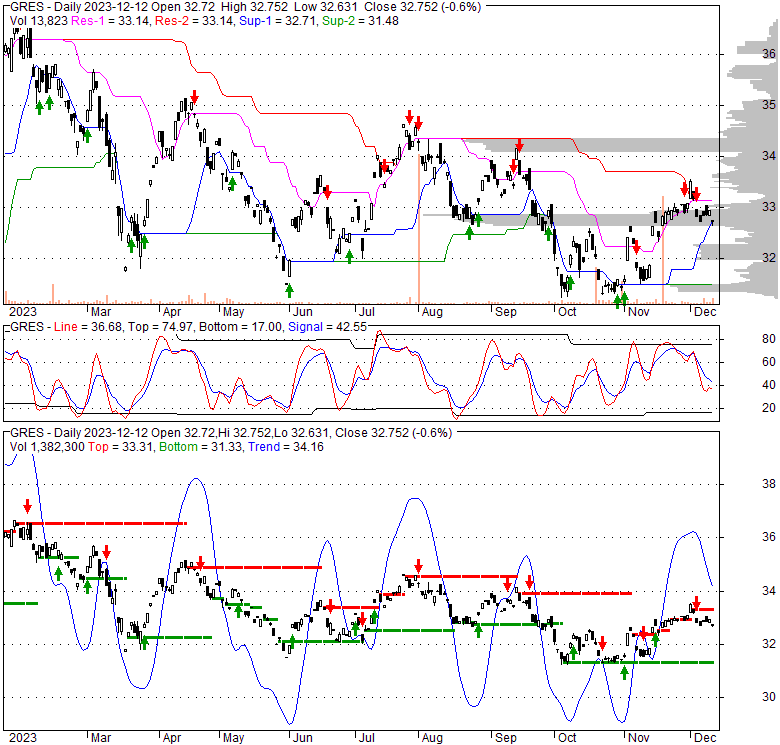This screenshot has width=780, height=745.
Task: Select the Mar label on the top chart timeline
Action: 100,312
